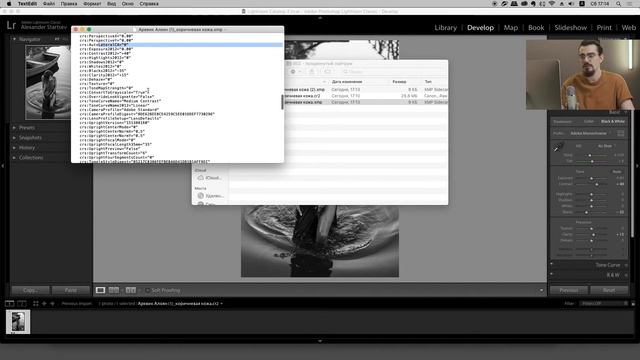Open the Library module

pos(445,27)
